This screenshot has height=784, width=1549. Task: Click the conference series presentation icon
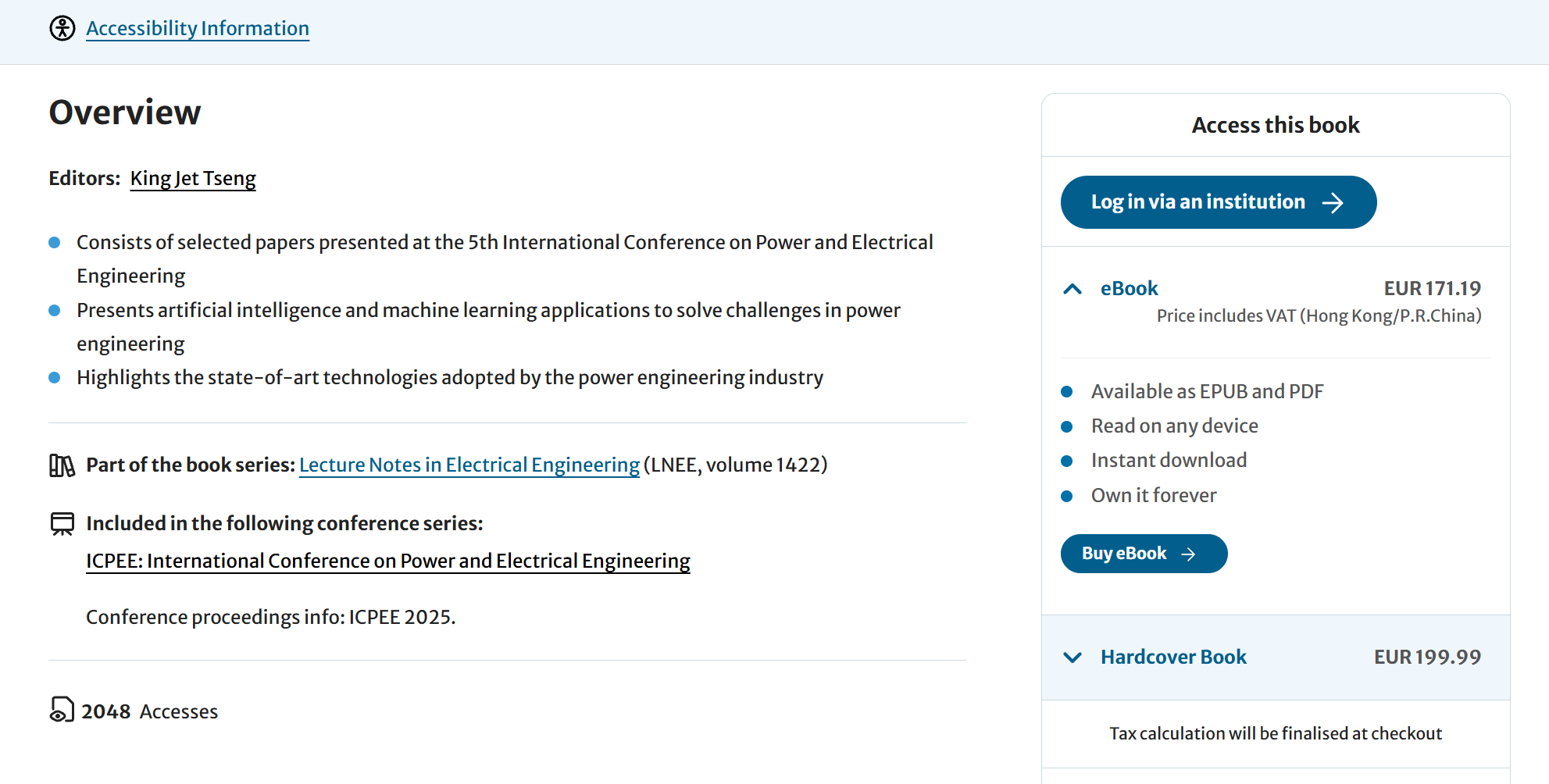pyautogui.click(x=62, y=523)
